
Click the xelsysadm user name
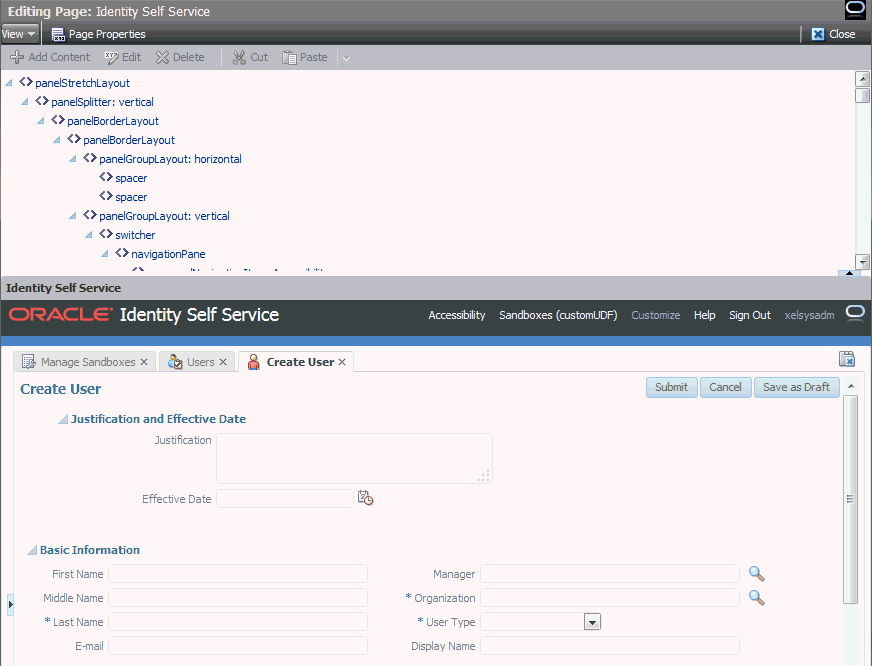point(809,315)
